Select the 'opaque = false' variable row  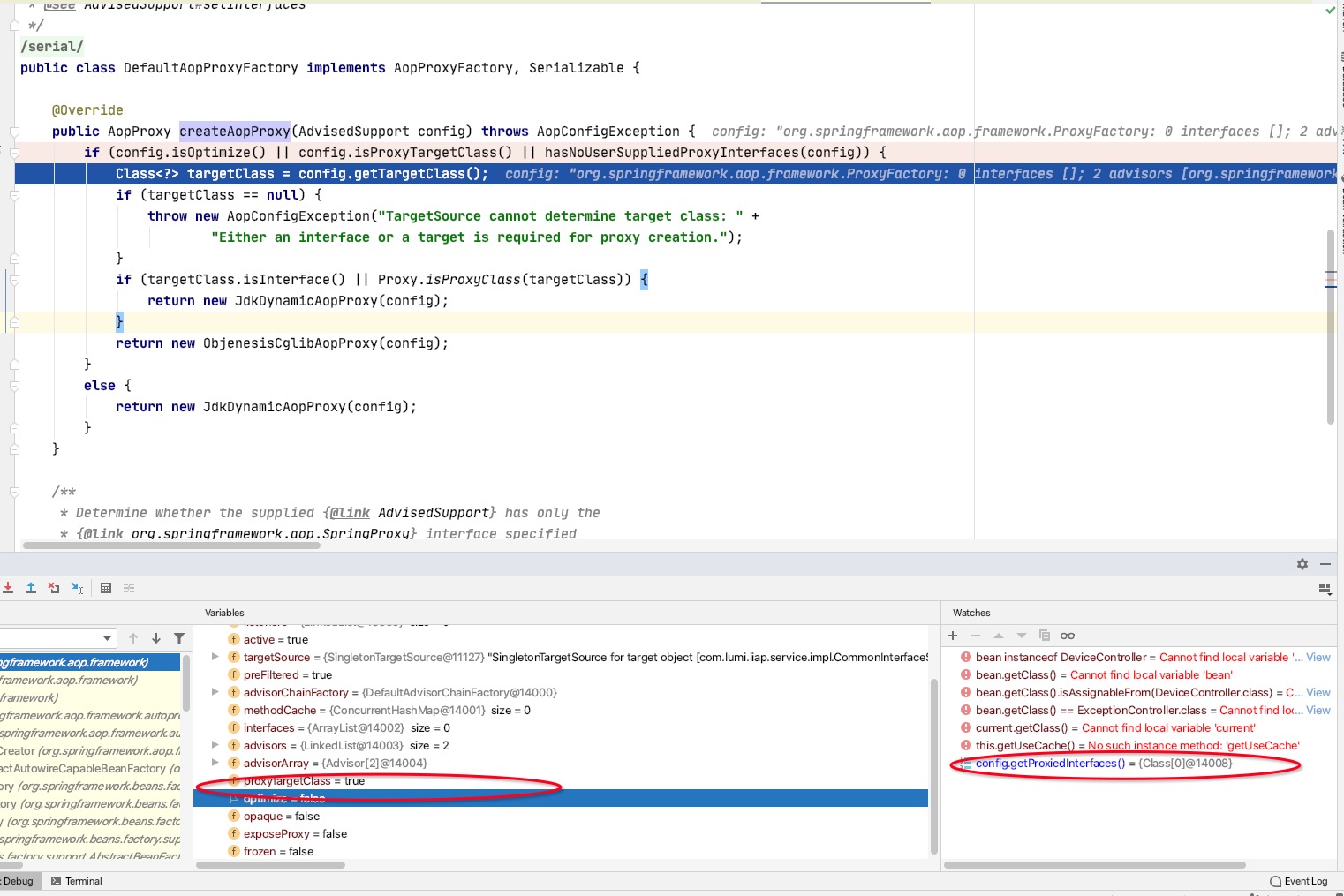(561, 816)
